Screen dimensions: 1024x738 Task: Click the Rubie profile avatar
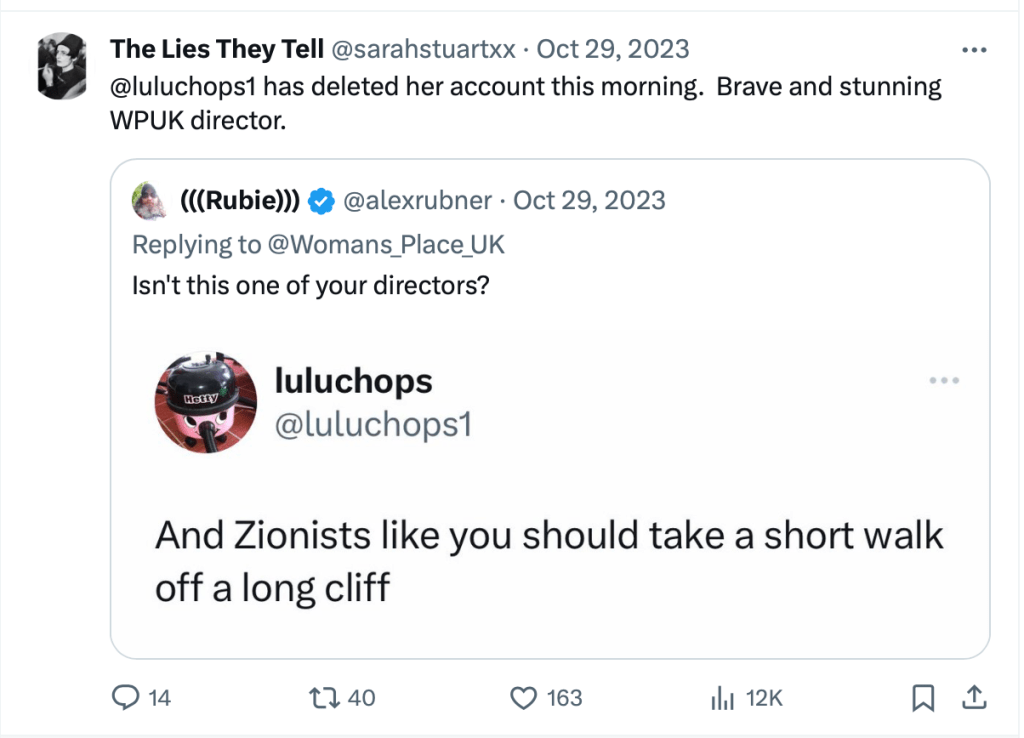tap(149, 201)
